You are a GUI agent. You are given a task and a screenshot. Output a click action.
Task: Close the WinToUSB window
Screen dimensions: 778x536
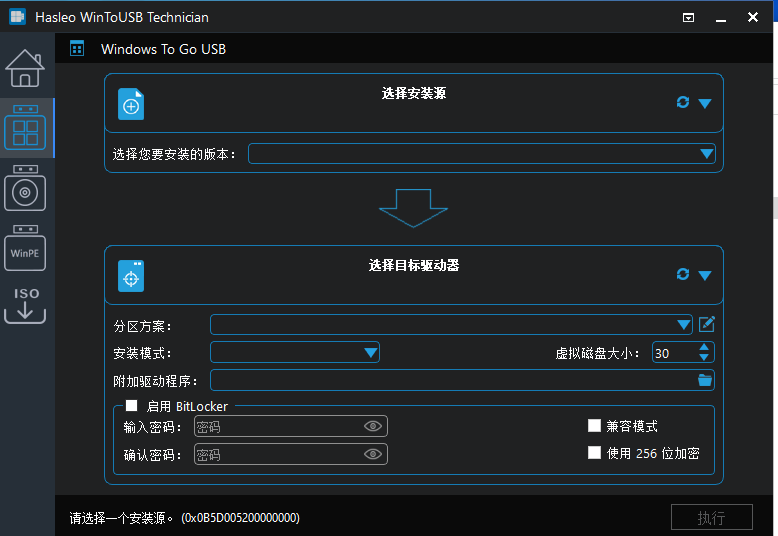coord(753,17)
